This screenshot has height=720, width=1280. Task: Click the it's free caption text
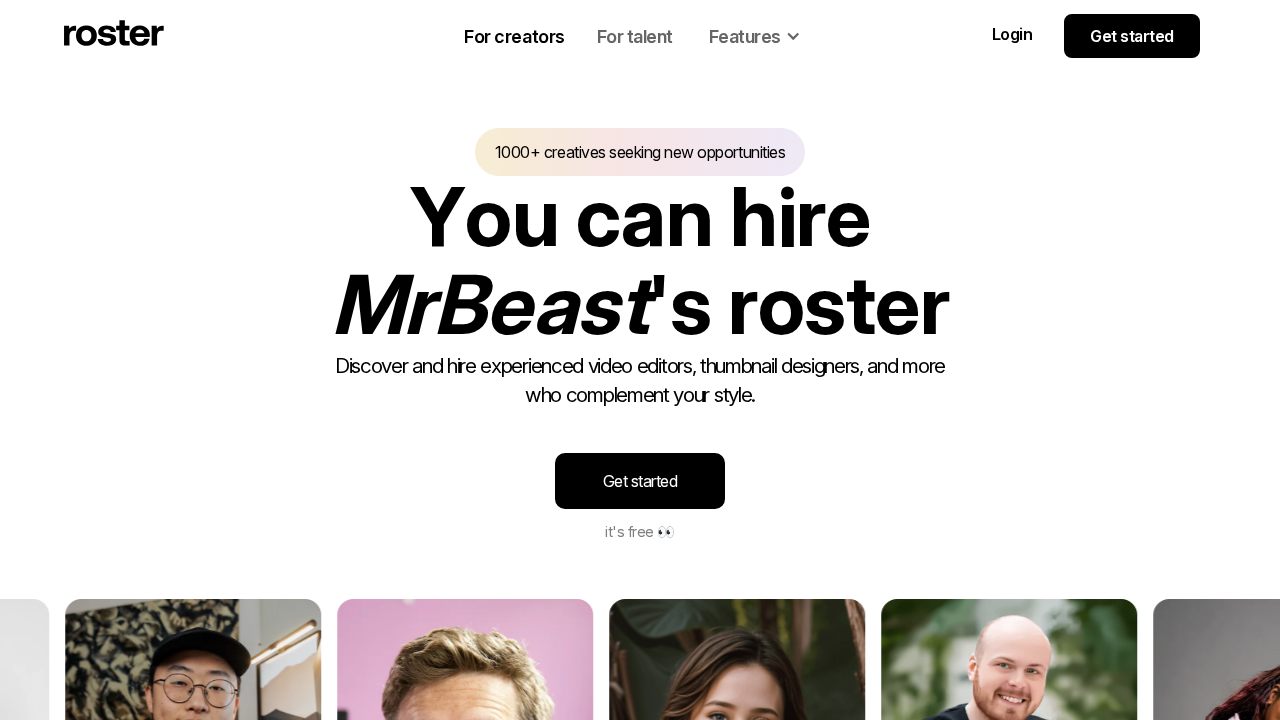[x=629, y=532]
